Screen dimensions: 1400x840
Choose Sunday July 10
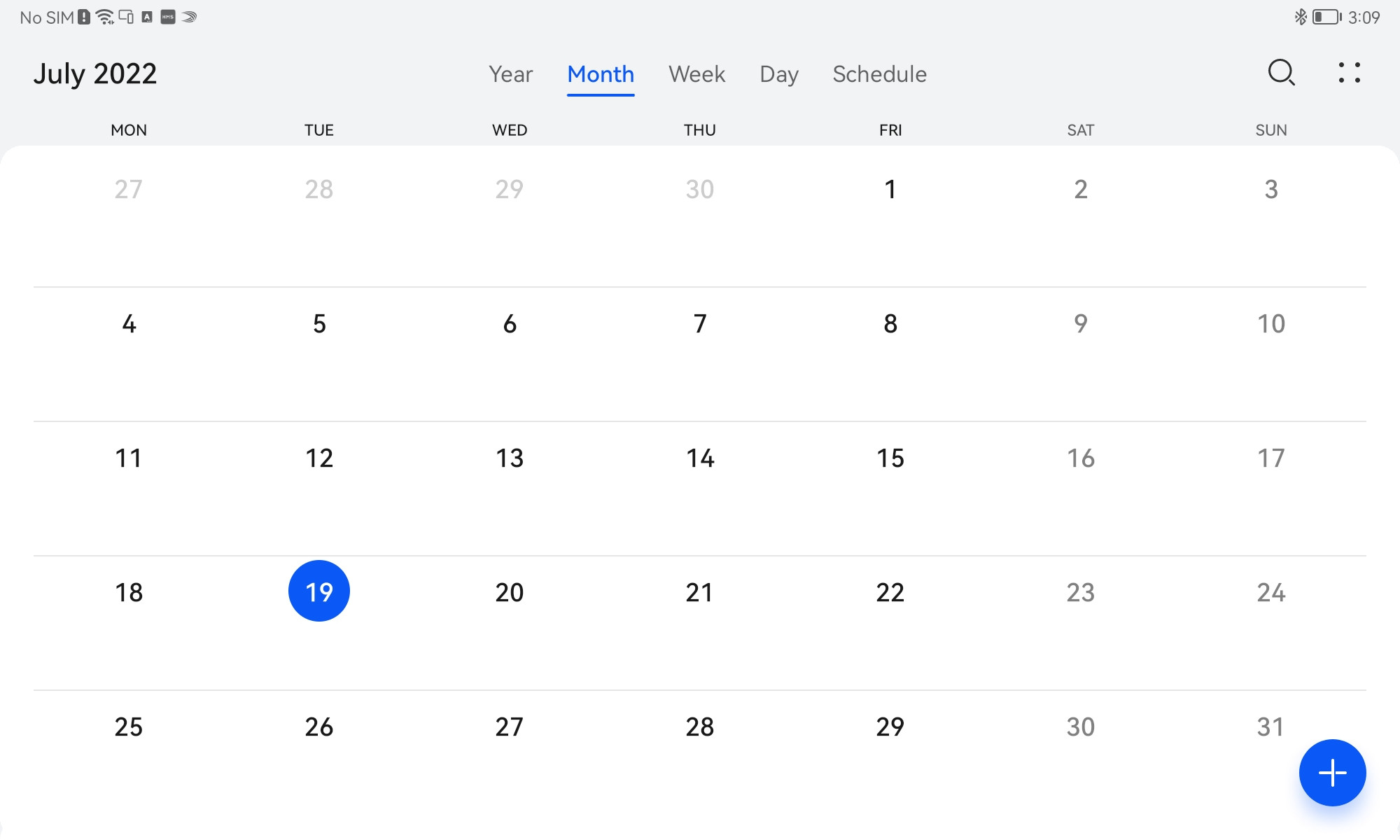[1271, 323]
